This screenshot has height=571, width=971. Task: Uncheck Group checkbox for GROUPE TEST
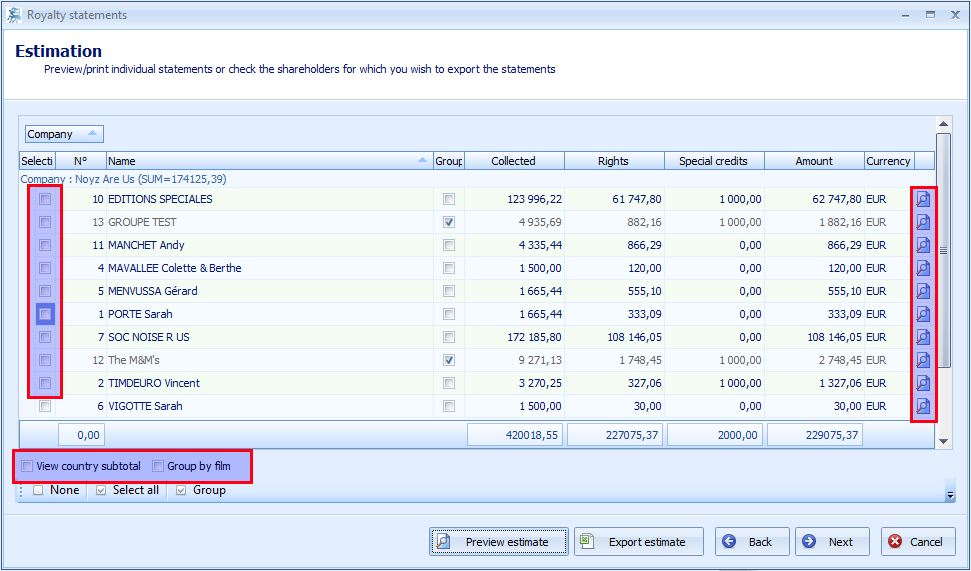coord(449,222)
